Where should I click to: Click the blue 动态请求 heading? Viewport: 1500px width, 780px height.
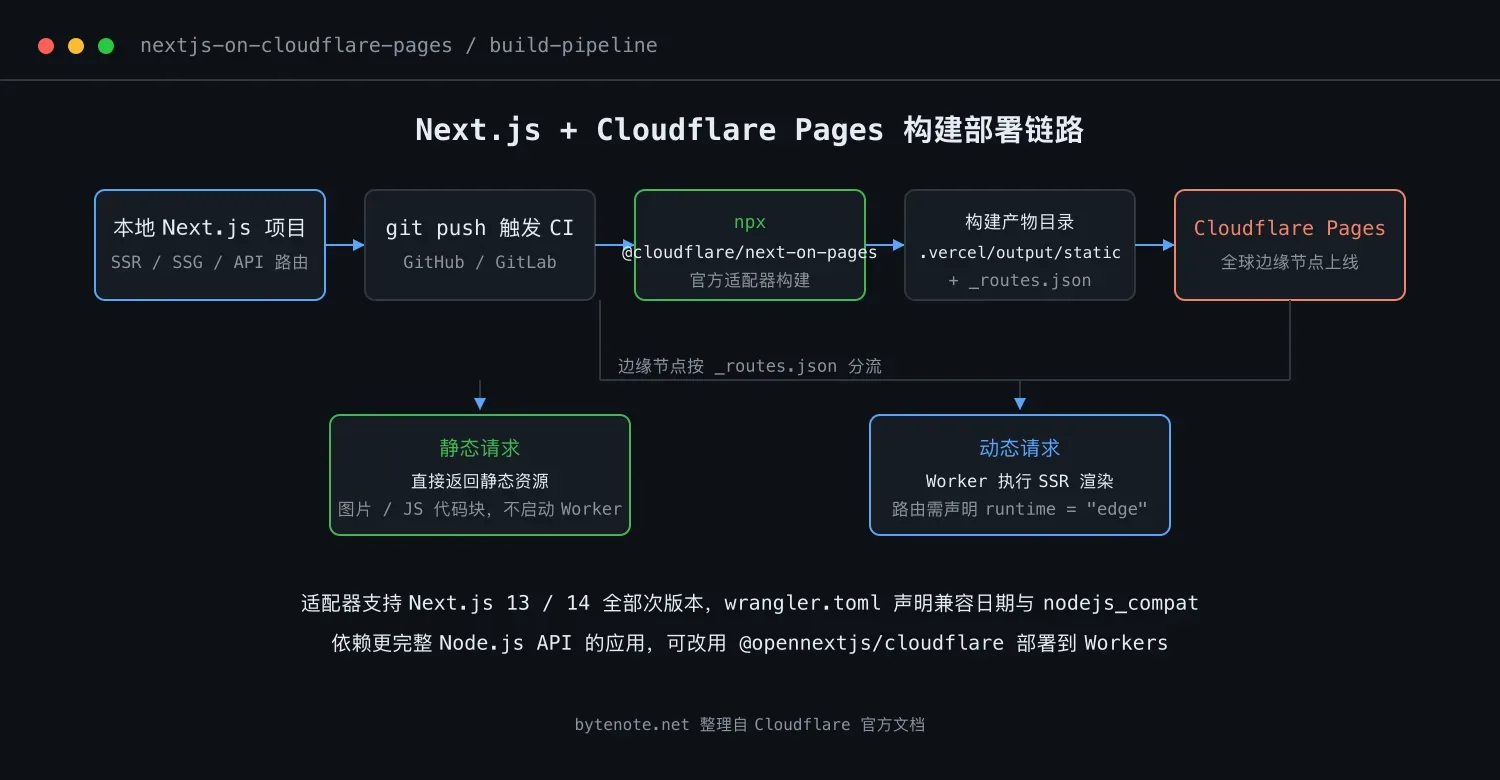pos(1020,448)
